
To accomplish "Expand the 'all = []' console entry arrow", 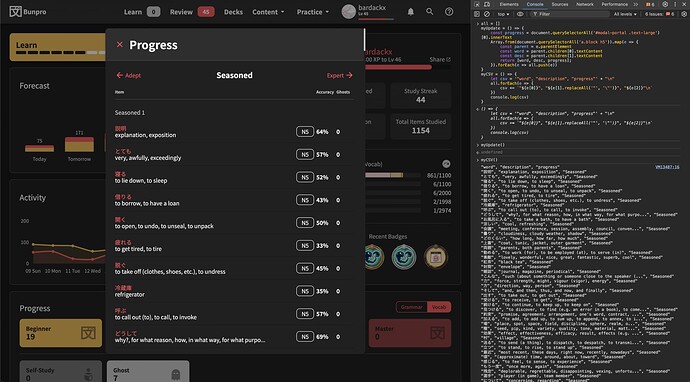I will point(478,24).
